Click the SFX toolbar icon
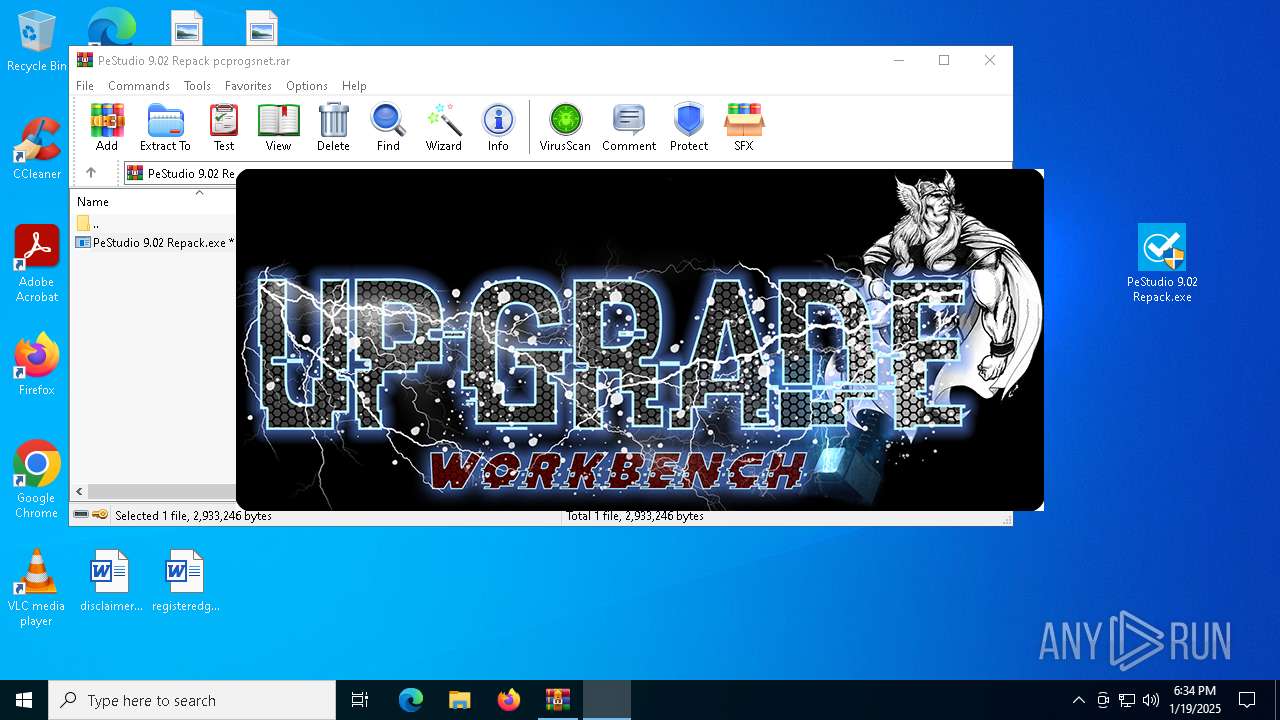Image resolution: width=1280 pixels, height=720 pixels. [x=744, y=127]
